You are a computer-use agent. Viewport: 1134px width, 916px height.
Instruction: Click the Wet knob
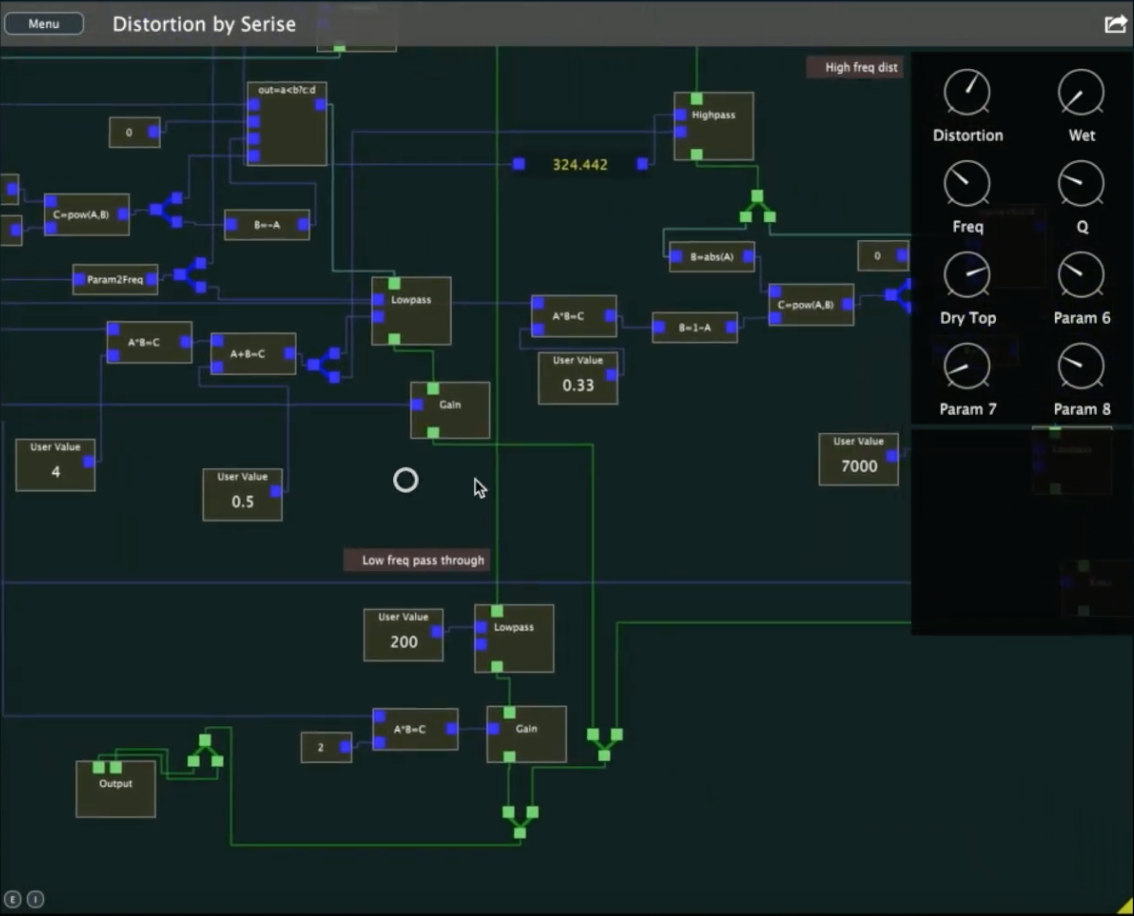[1081, 93]
